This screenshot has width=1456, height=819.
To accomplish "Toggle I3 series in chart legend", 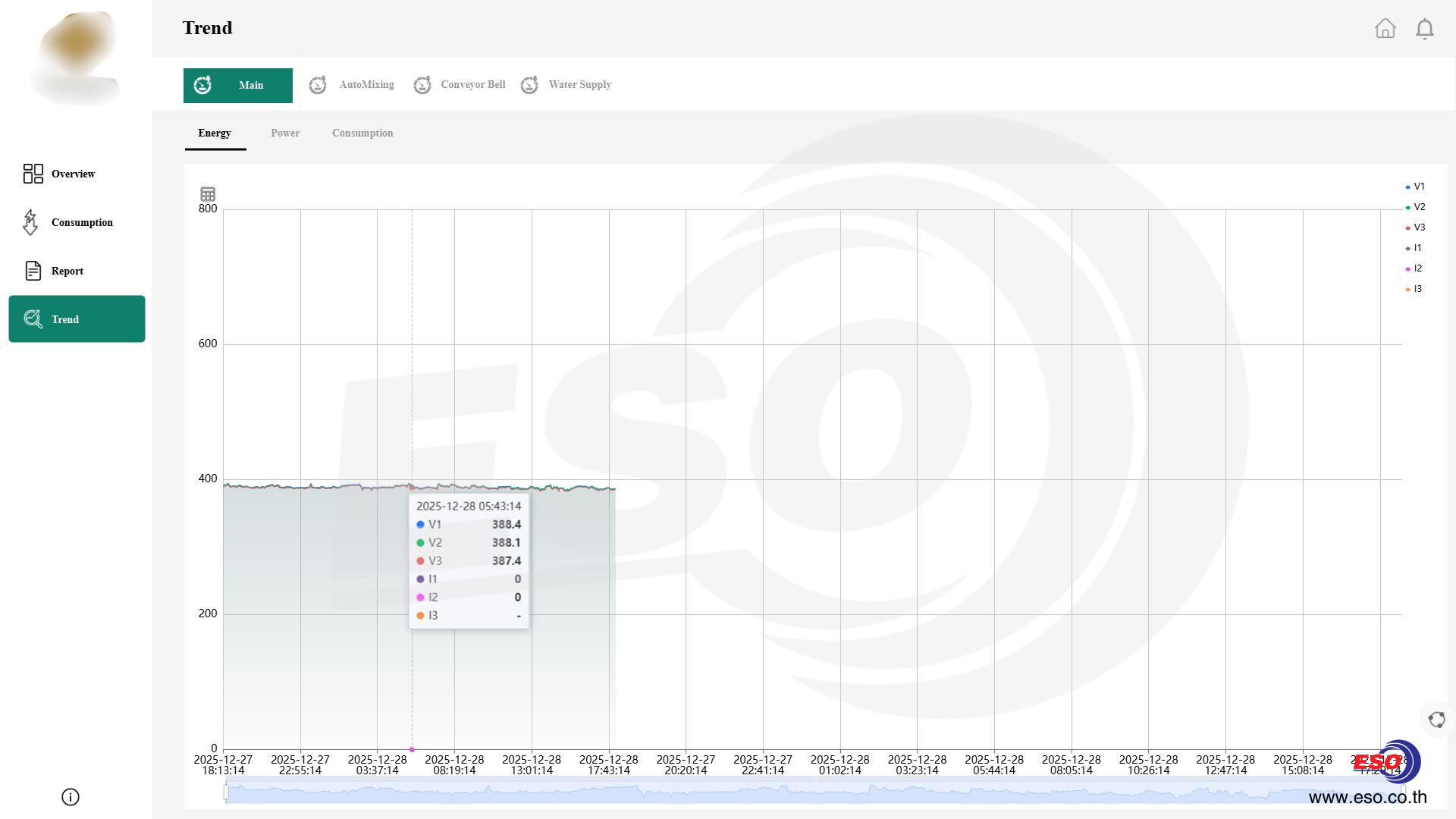I will coord(1414,289).
